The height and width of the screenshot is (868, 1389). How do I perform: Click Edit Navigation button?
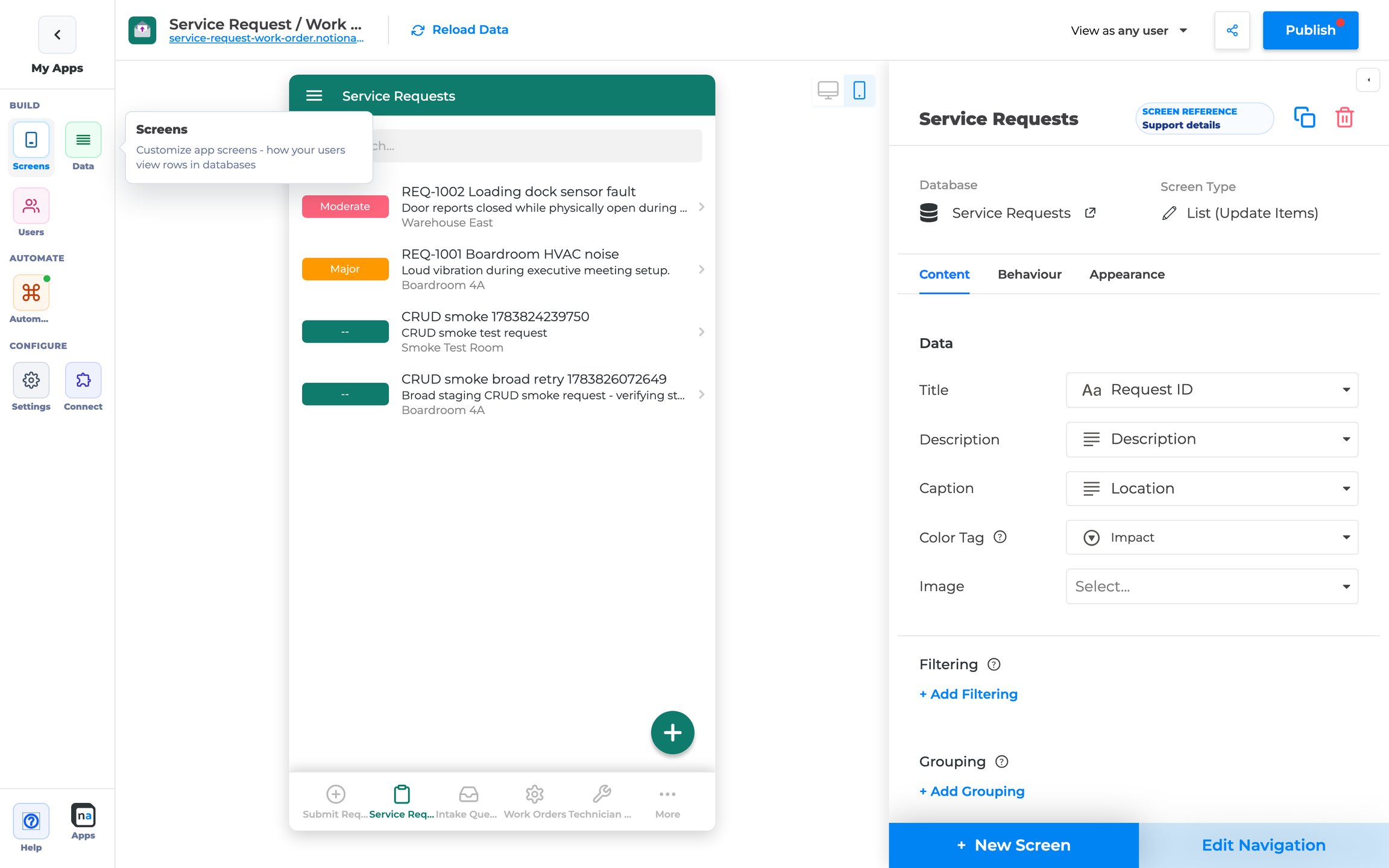1264,845
